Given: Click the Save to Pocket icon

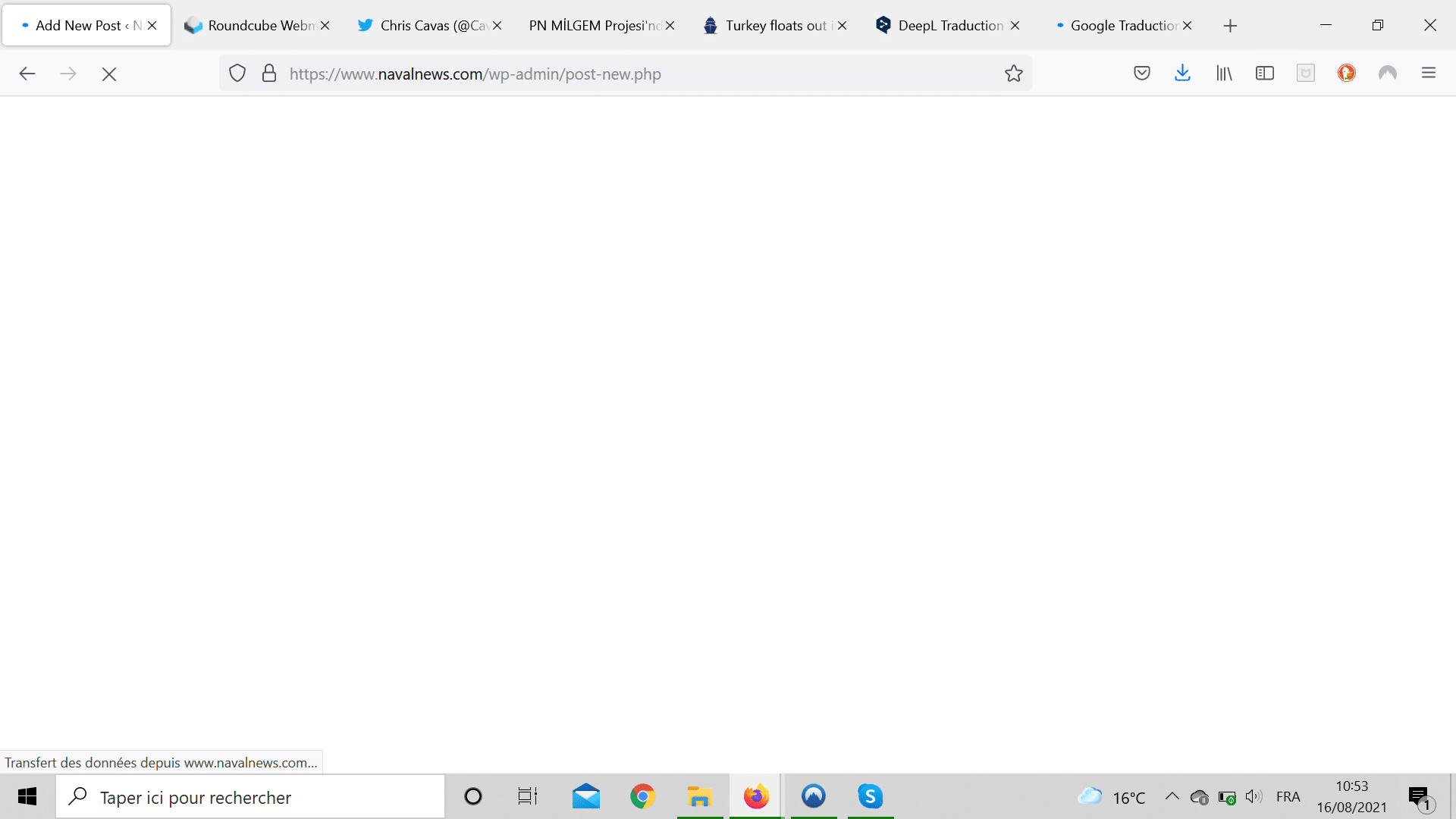Looking at the screenshot, I should point(1142,74).
